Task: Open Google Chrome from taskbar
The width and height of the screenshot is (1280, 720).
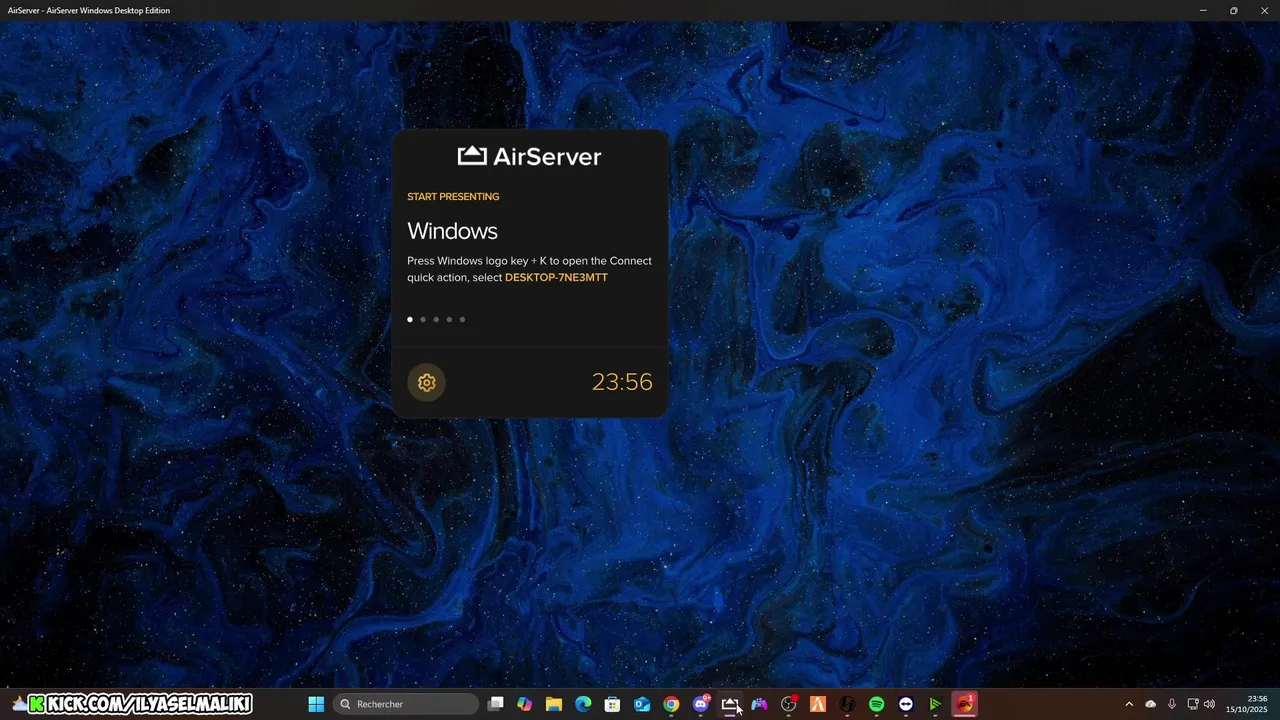Action: [671, 704]
